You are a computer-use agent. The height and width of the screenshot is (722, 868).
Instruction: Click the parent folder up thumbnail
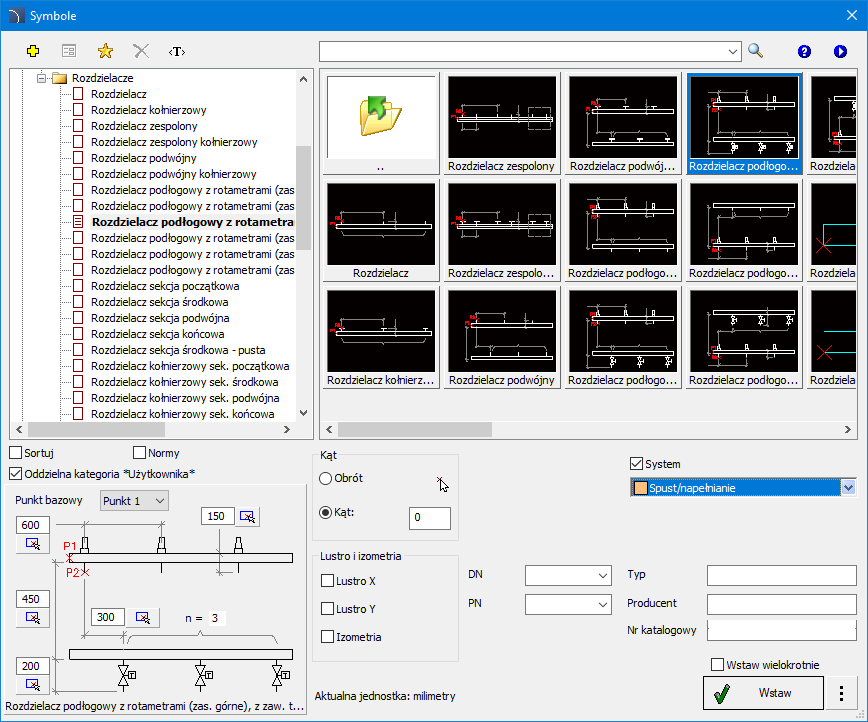pyautogui.click(x=381, y=118)
